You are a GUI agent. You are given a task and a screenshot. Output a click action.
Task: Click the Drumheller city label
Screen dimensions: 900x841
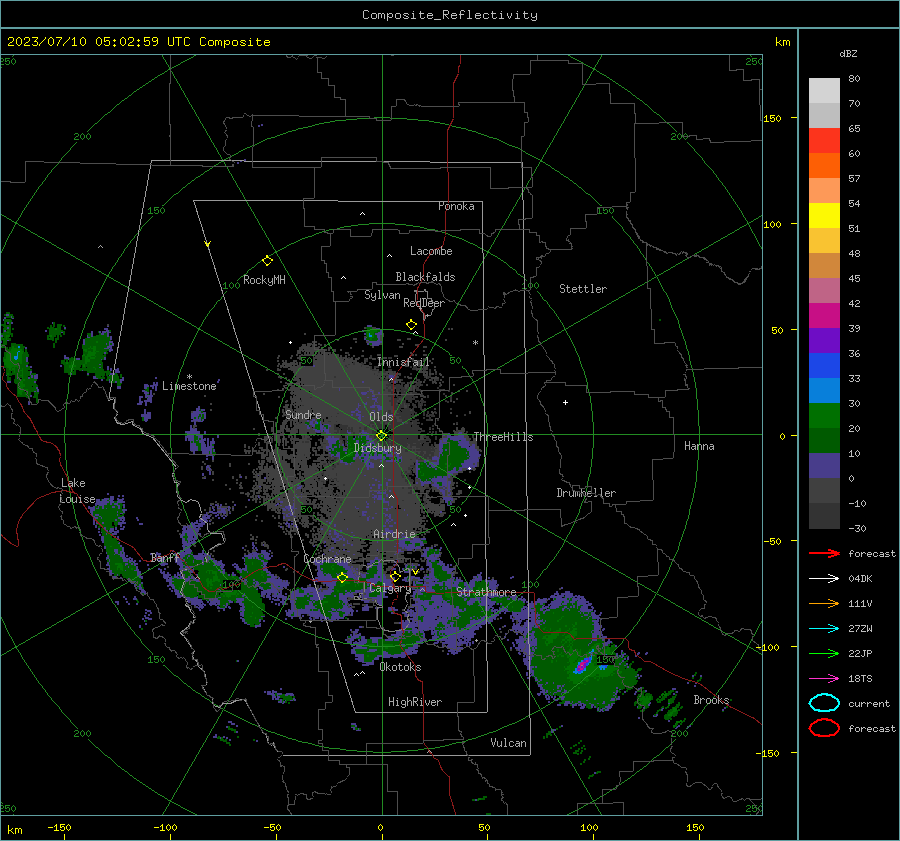586,493
